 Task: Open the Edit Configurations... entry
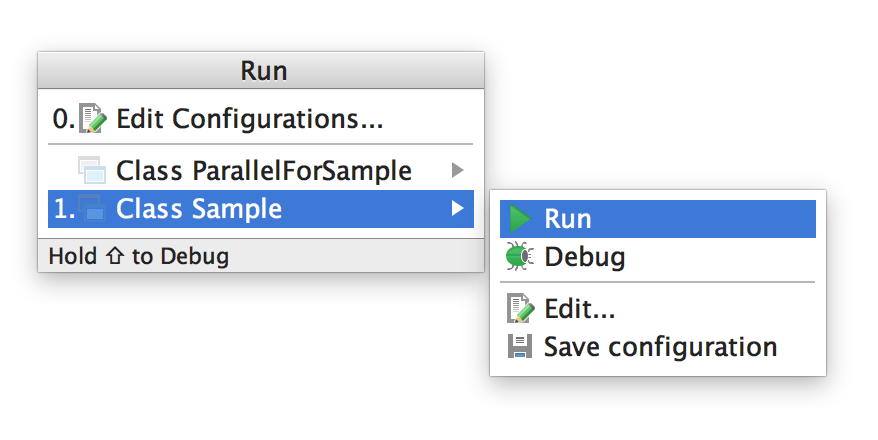tap(250, 120)
